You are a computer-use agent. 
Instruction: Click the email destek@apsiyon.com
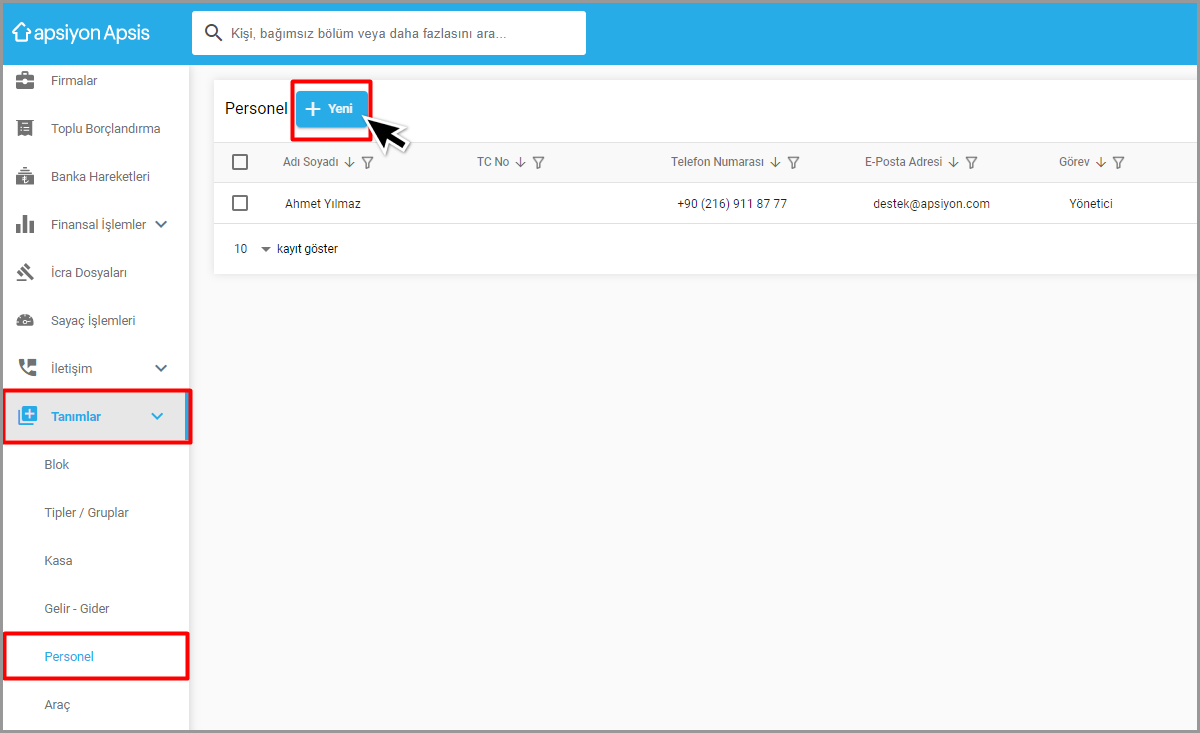tap(931, 203)
